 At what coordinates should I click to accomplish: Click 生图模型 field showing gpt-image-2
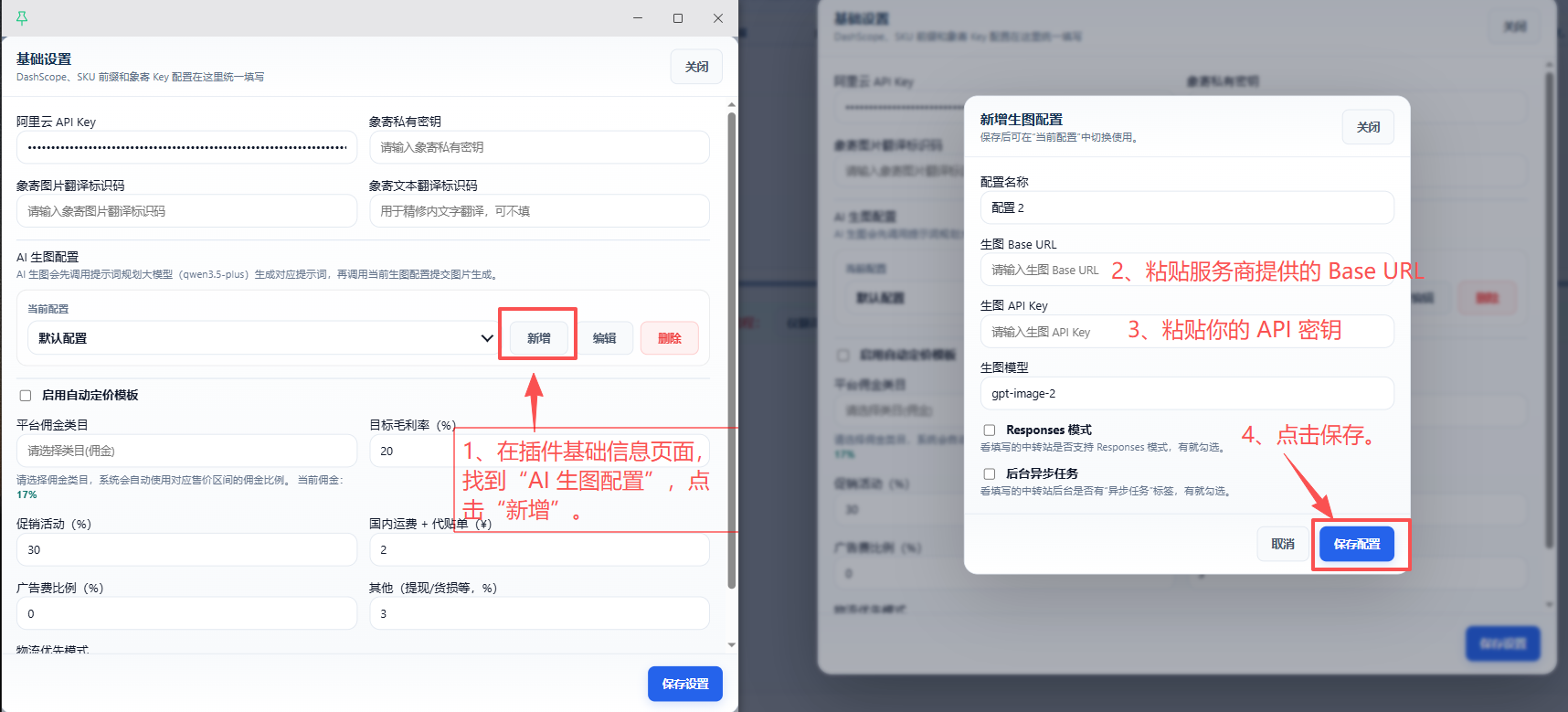point(1187,393)
